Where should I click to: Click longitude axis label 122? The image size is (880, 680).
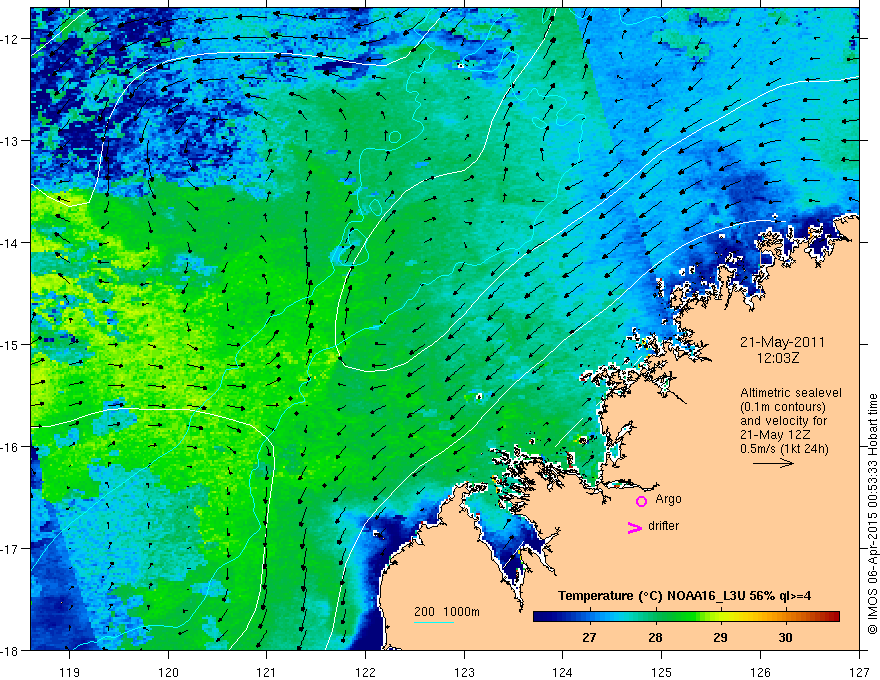365,672
